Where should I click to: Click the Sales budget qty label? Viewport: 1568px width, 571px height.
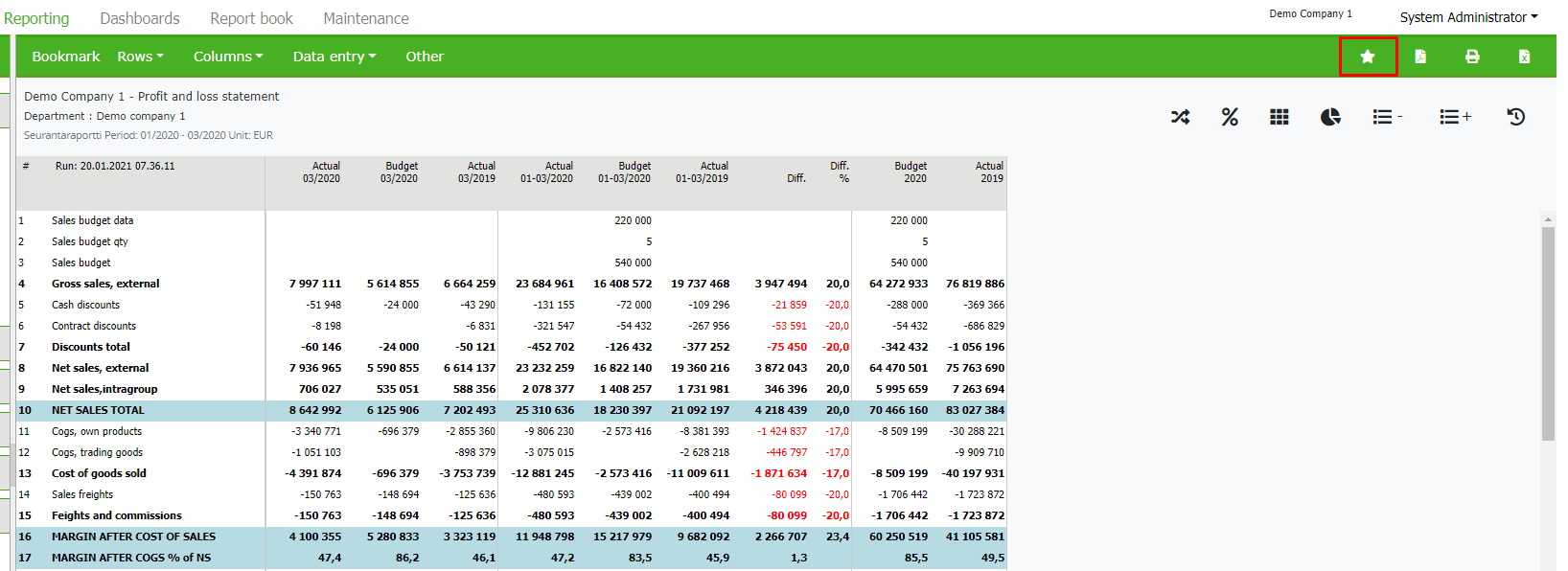pos(90,241)
